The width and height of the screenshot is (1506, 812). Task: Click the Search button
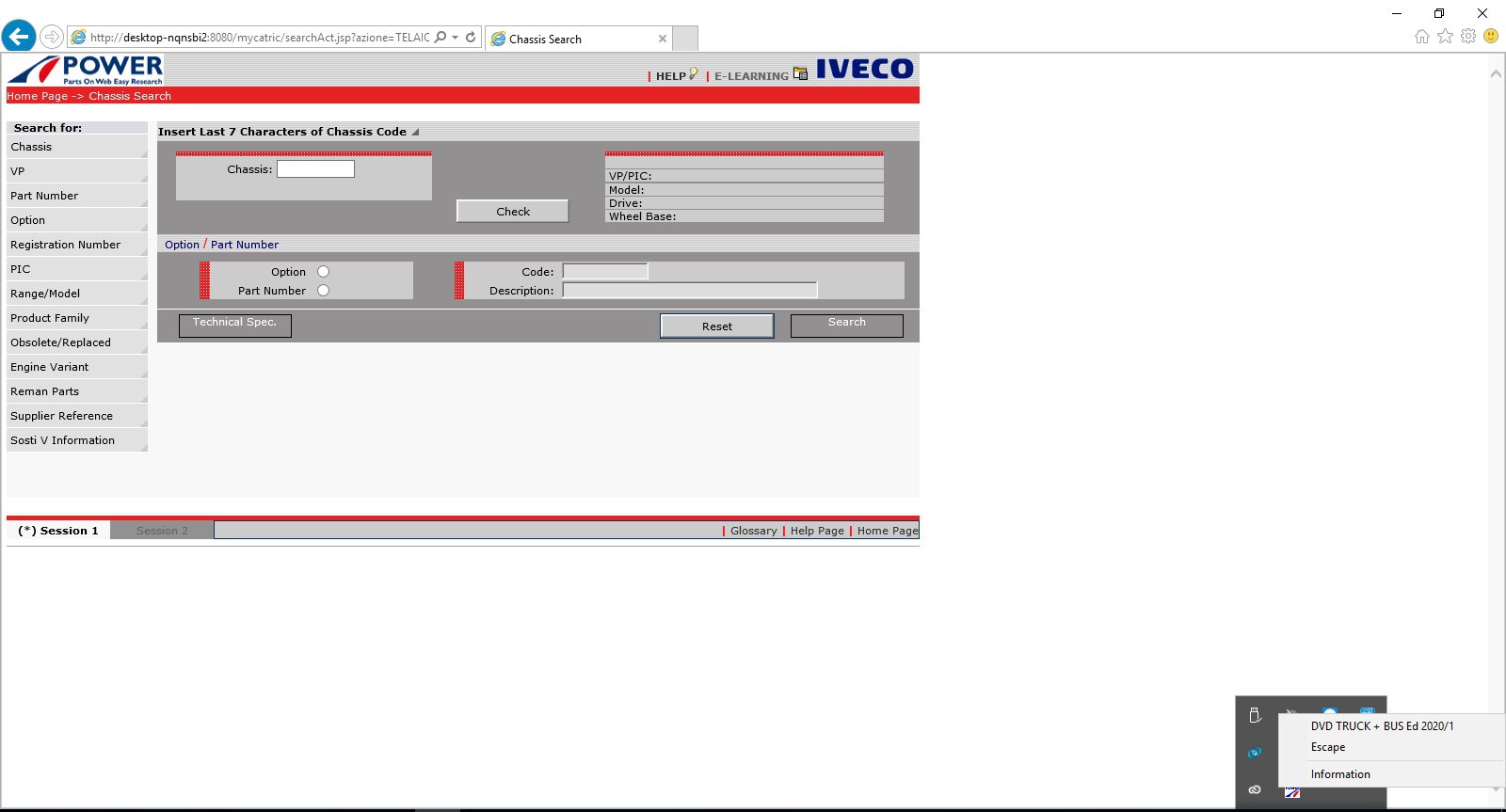pyautogui.click(x=847, y=326)
